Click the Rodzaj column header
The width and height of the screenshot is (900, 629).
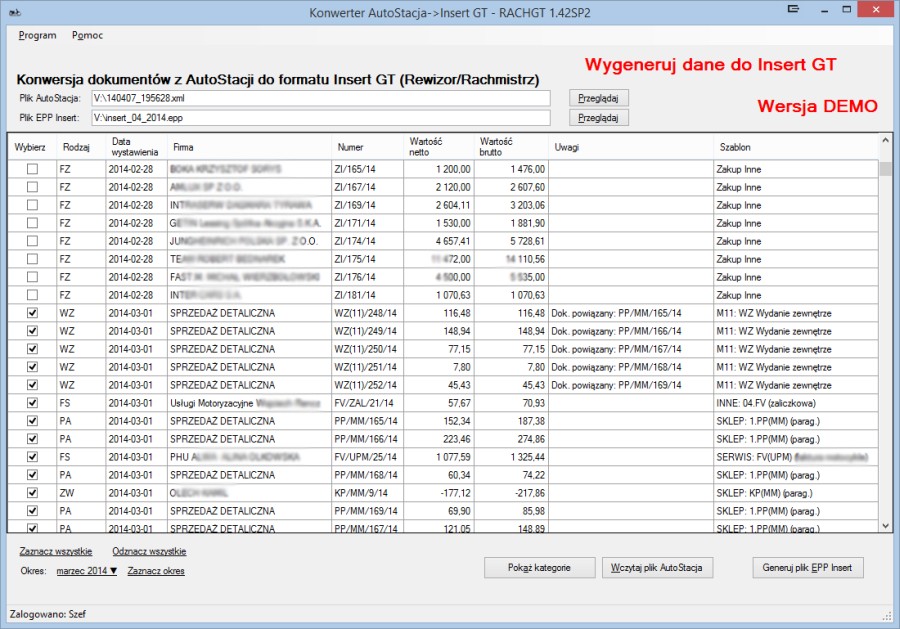click(x=81, y=147)
